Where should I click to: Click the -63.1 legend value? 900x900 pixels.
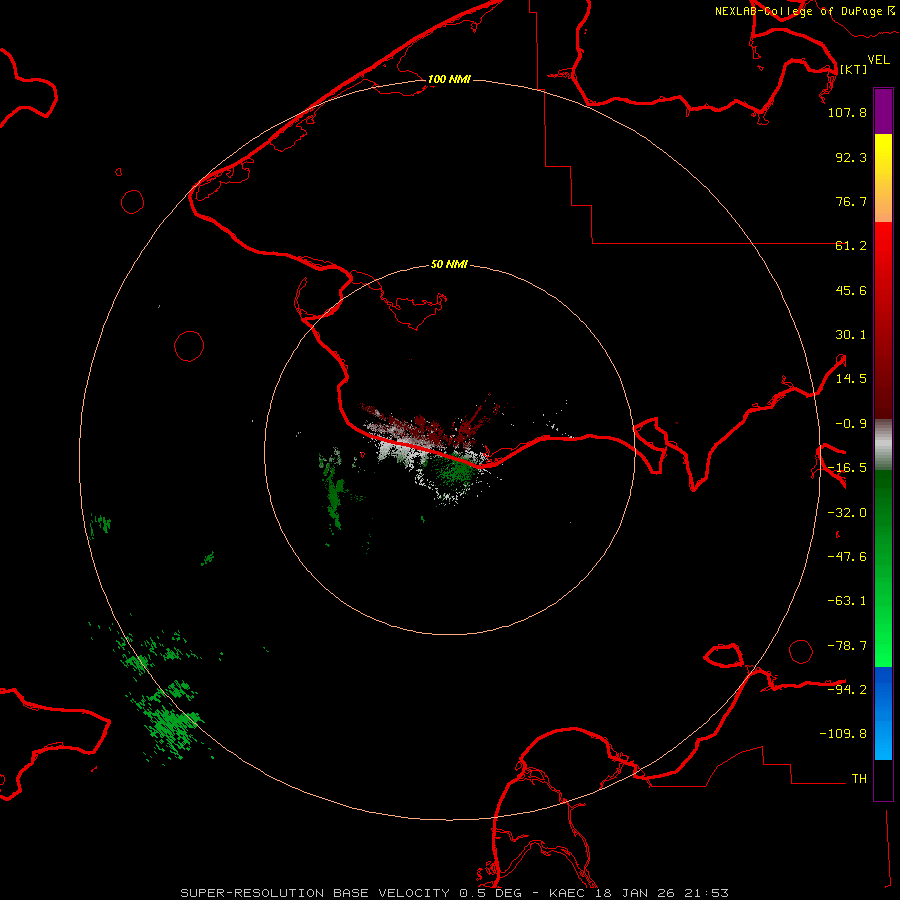click(x=847, y=602)
